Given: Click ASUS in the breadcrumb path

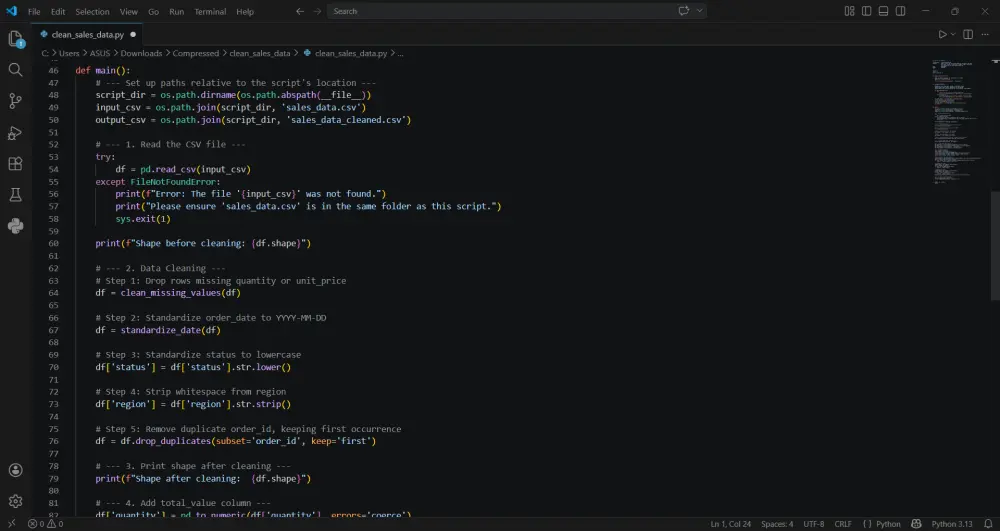Looking at the screenshot, I should [x=99, y=54].
